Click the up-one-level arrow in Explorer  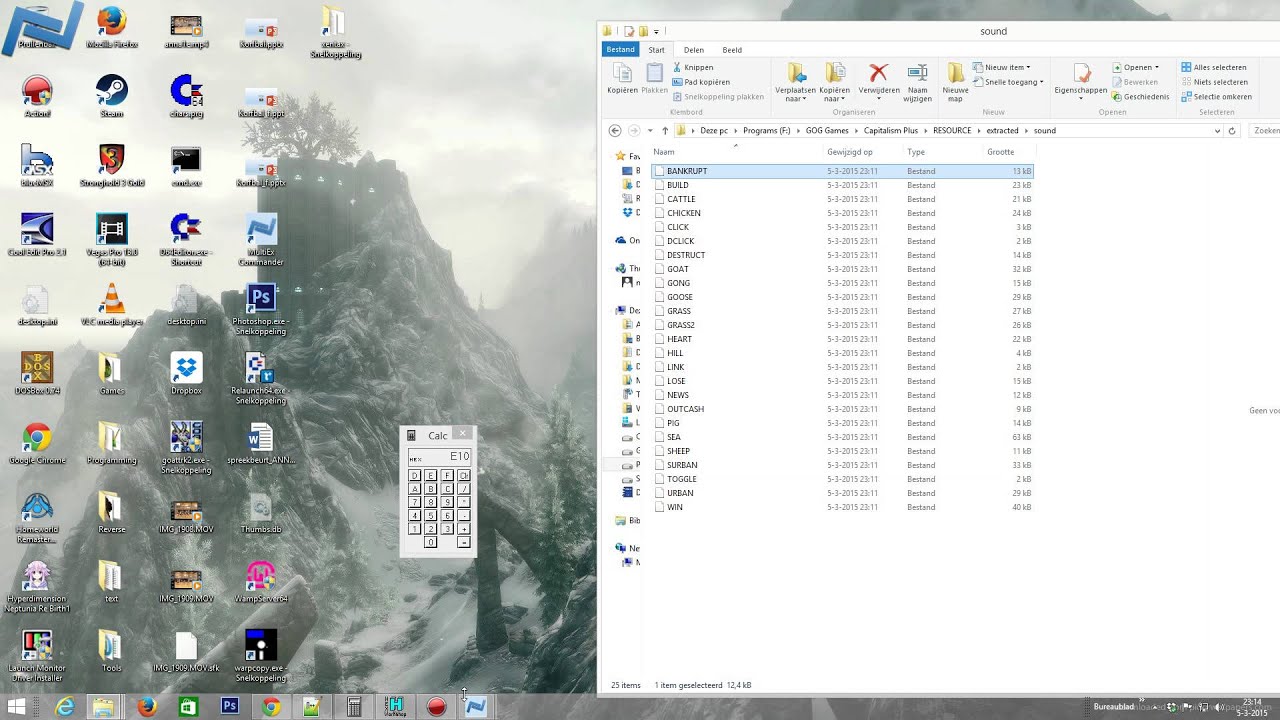coord(665,131)
